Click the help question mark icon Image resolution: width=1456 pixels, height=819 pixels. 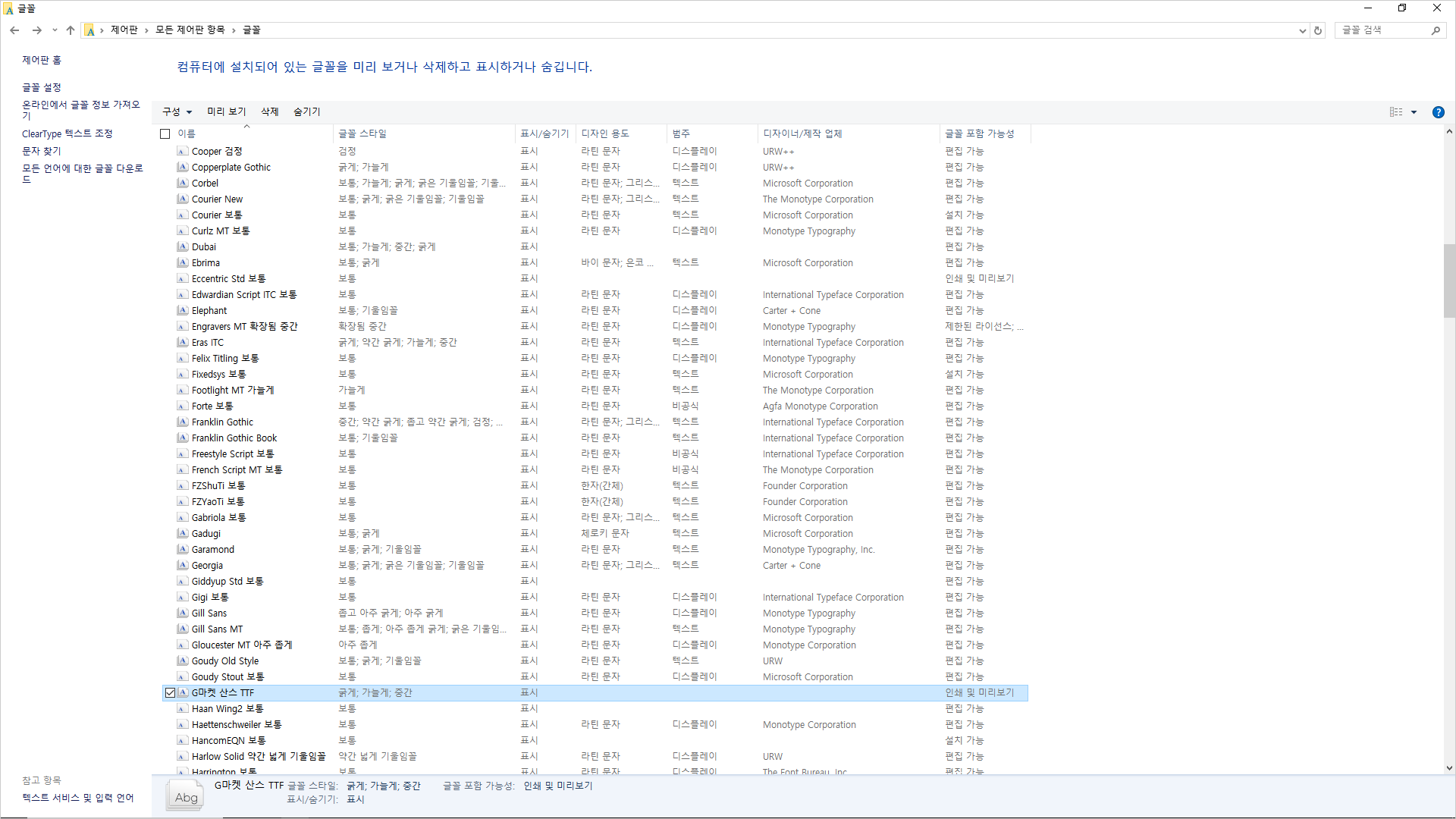coord(1438,112)
